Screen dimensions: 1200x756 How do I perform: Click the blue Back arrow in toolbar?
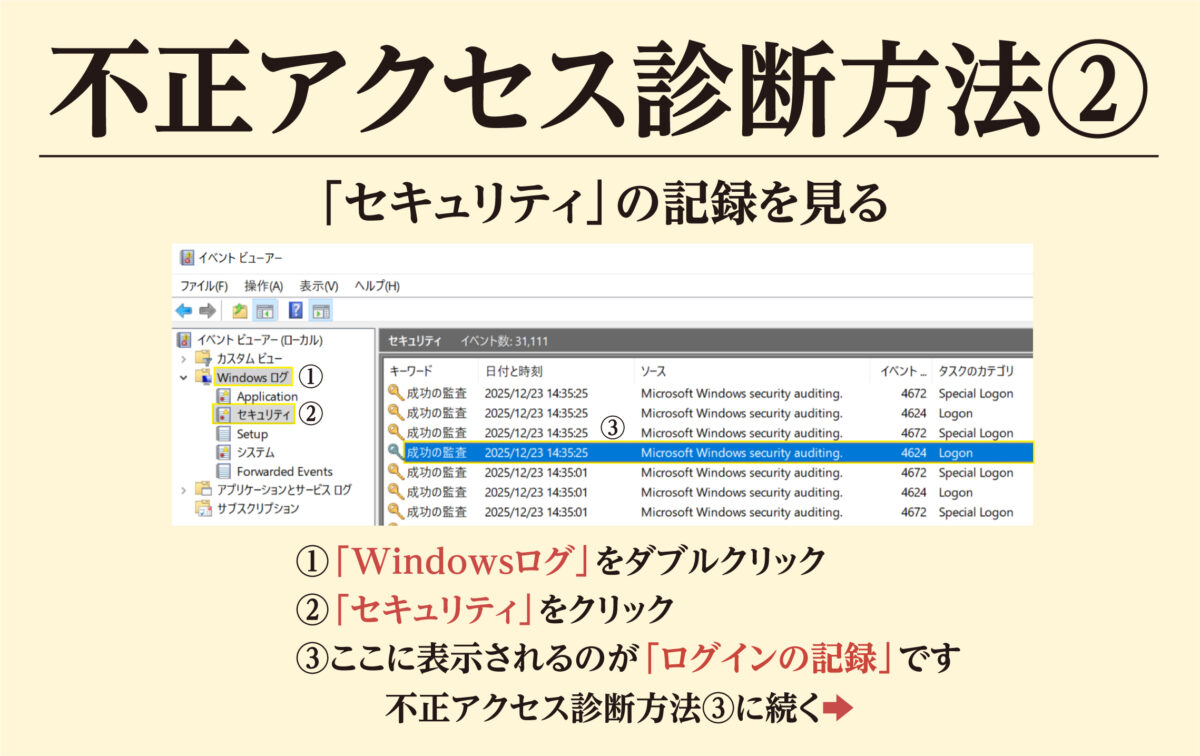tap(184, 311)
